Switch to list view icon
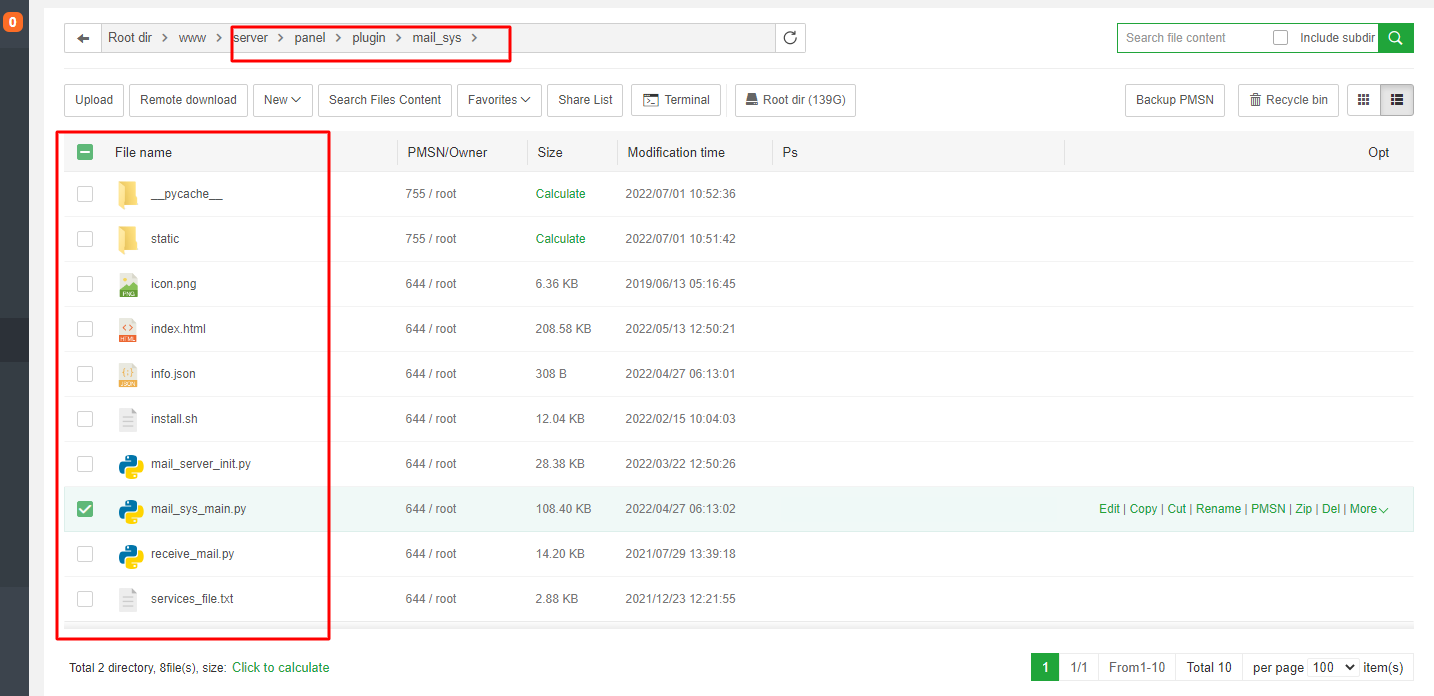This screenshot has width=1434, height=696. (x=1397, y=100)
